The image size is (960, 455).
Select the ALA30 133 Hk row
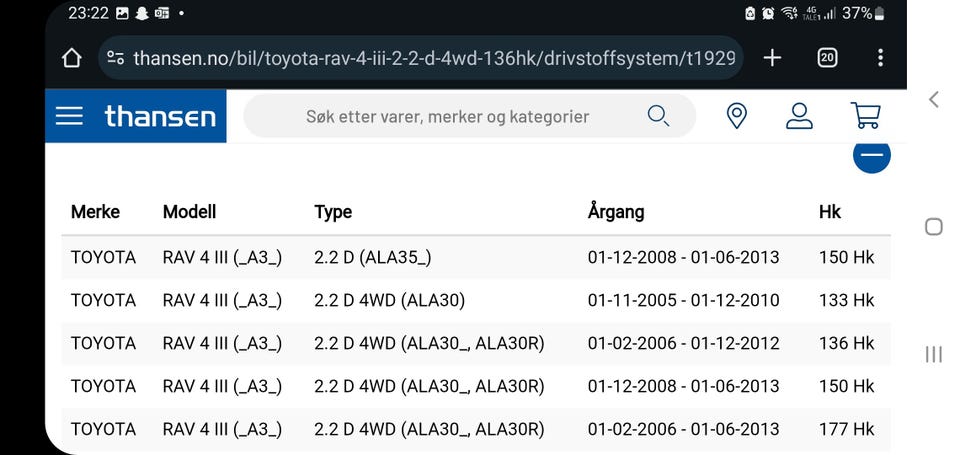click(476, 300)
